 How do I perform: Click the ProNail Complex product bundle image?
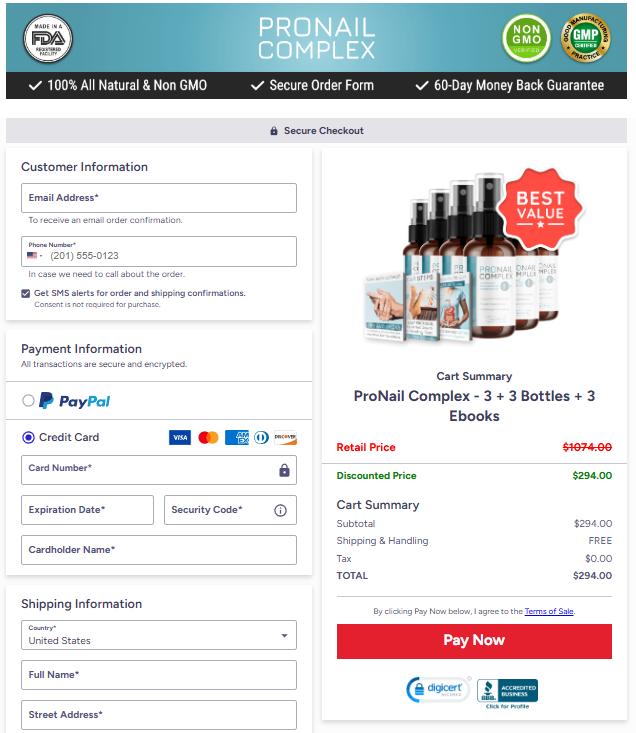tap(463, 257)
